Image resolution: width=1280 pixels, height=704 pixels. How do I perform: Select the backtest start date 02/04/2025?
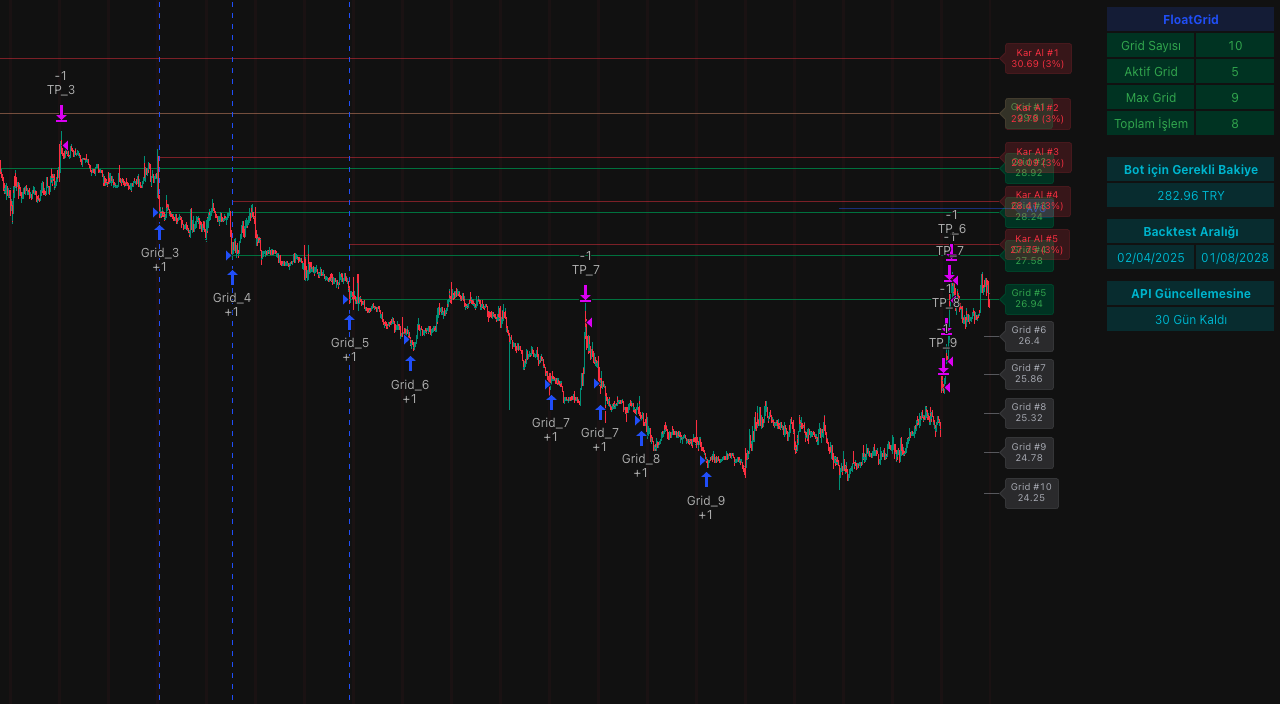[1150, 258]
